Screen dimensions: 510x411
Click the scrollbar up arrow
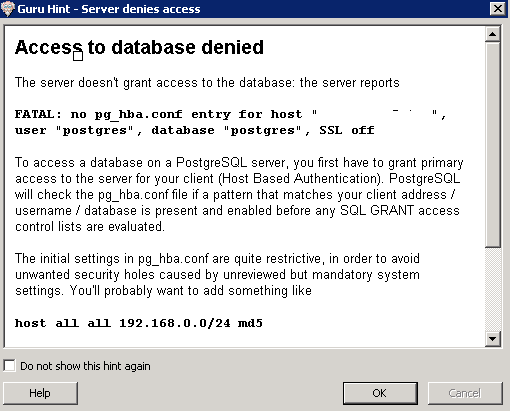(493, 34)
